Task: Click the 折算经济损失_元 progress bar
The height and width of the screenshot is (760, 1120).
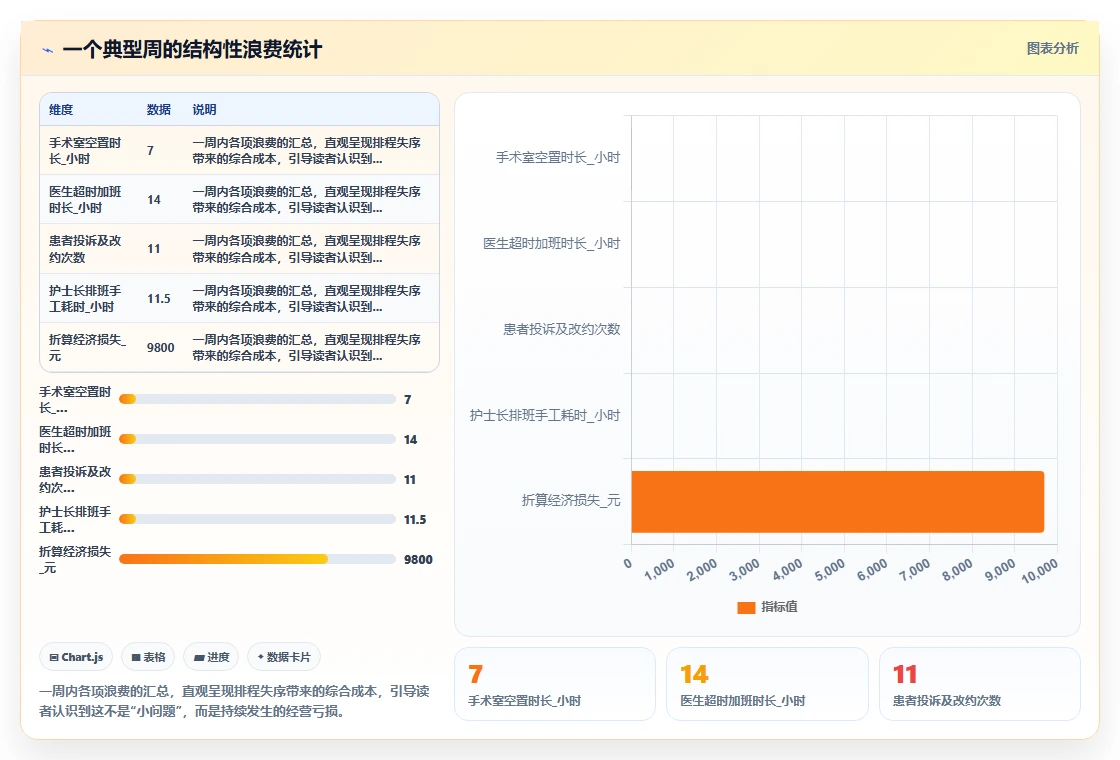Action: pyautogui.click(x=257, y=559)
